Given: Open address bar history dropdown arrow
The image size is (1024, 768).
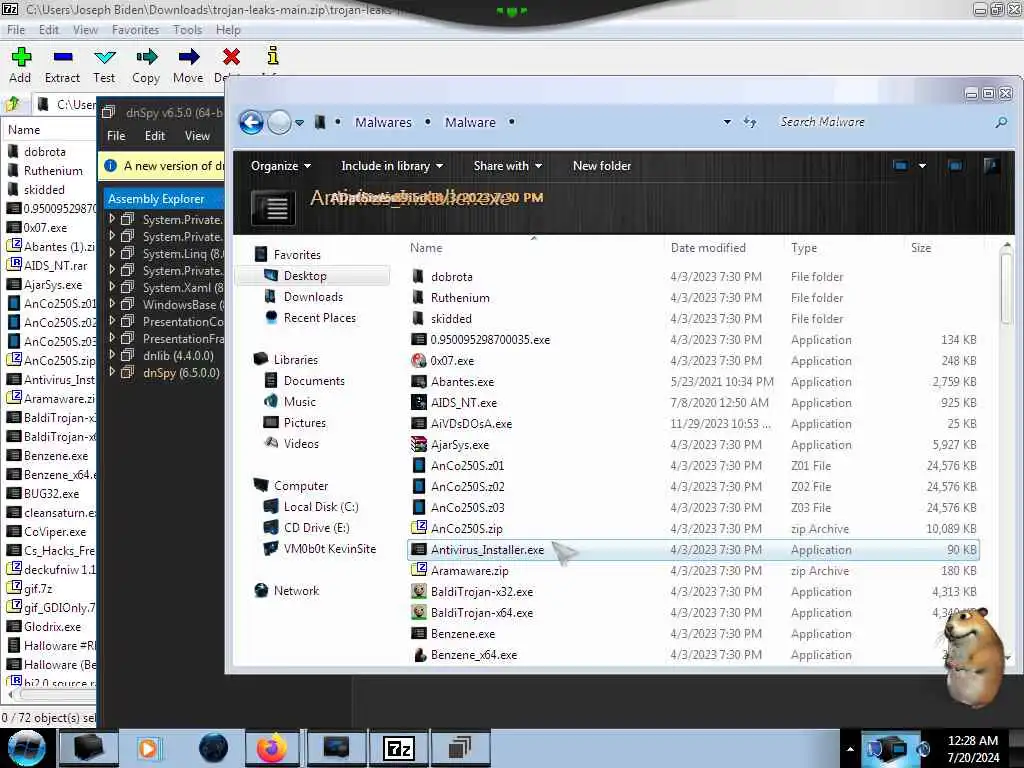Looking at the screenshot, I should tap(727, 122).
